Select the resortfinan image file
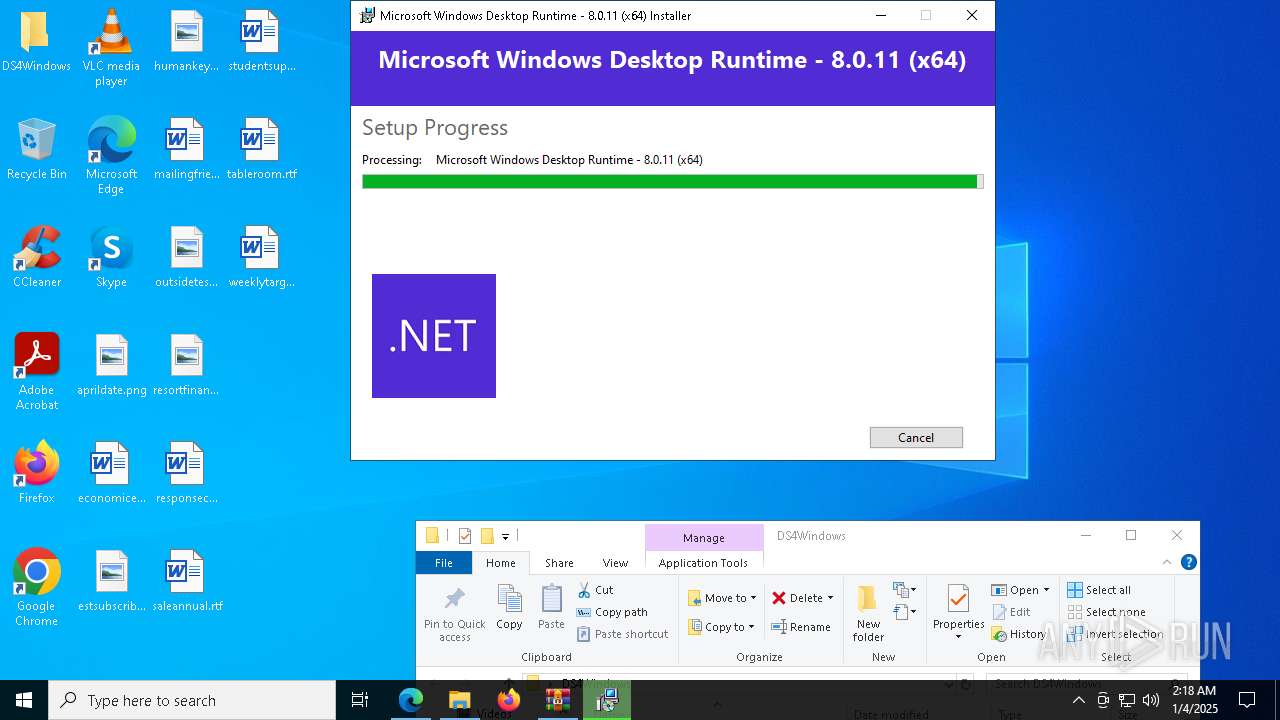This screenshot has width=1280, height=720. [187, 366]
